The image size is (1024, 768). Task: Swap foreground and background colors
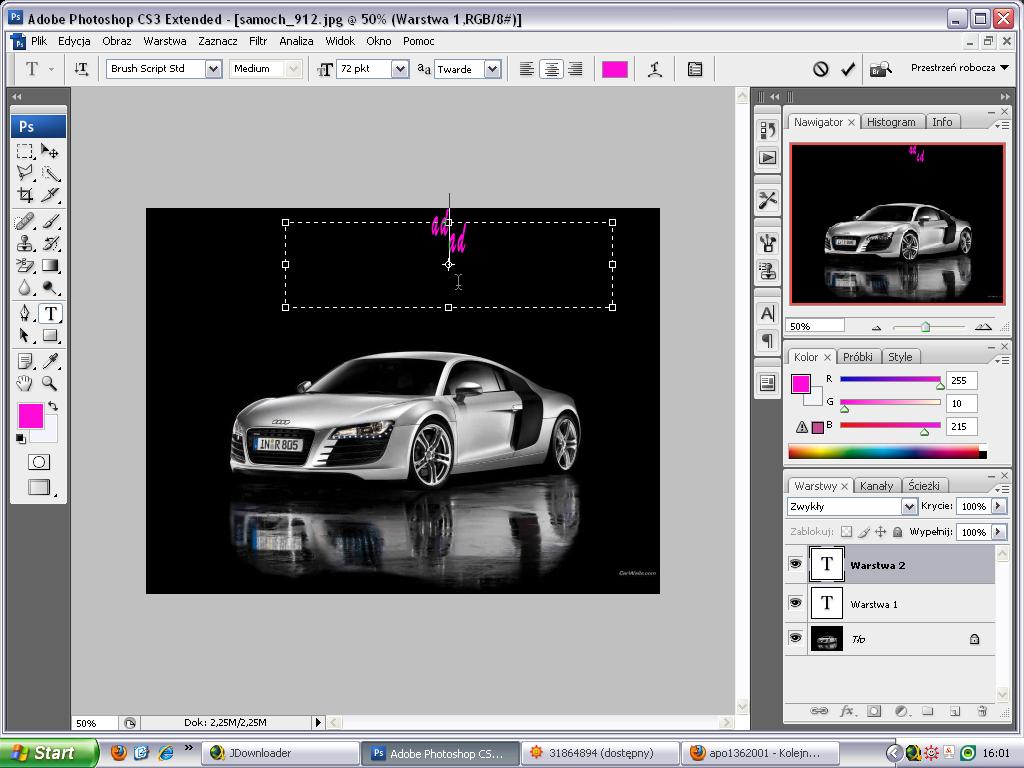53,406
